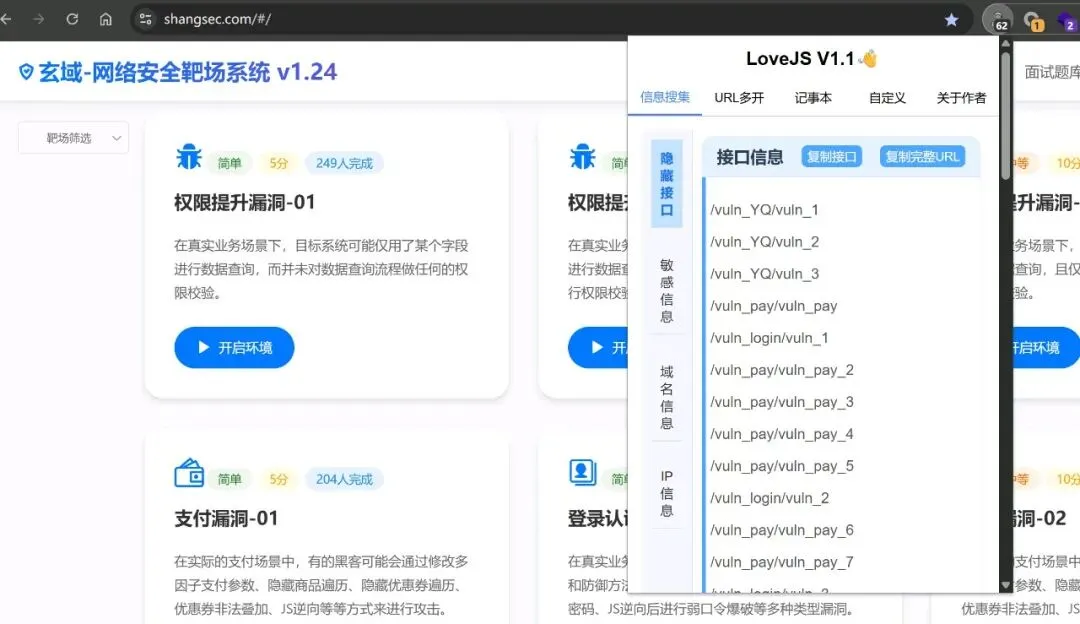
Task: Click interface /vuln_login/vuln_1
Action: (769, 338)
